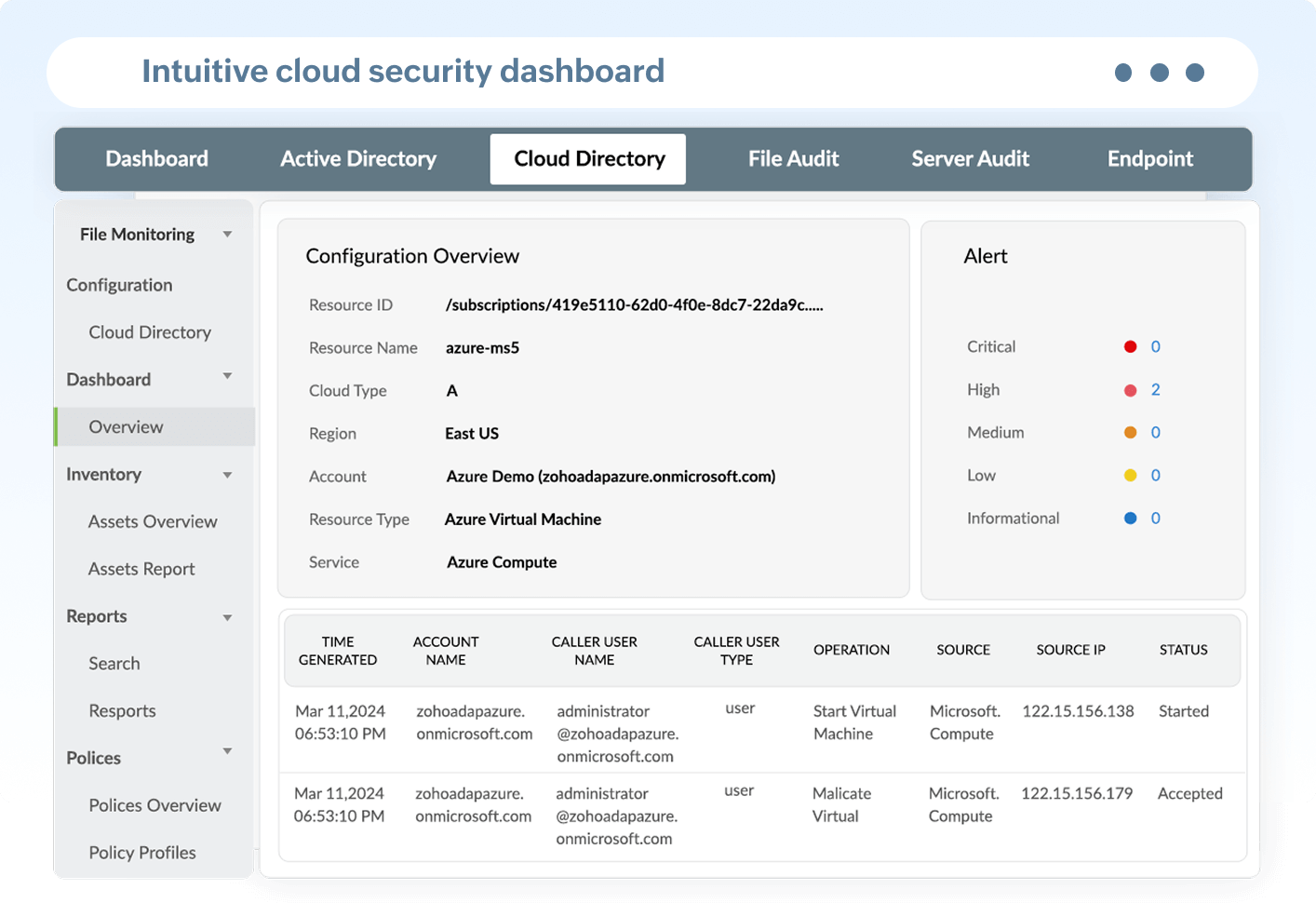Click the Time Generated column header
Image resolution: width=1316 pixels, height=903 pixels.
(x=338, y=651)
